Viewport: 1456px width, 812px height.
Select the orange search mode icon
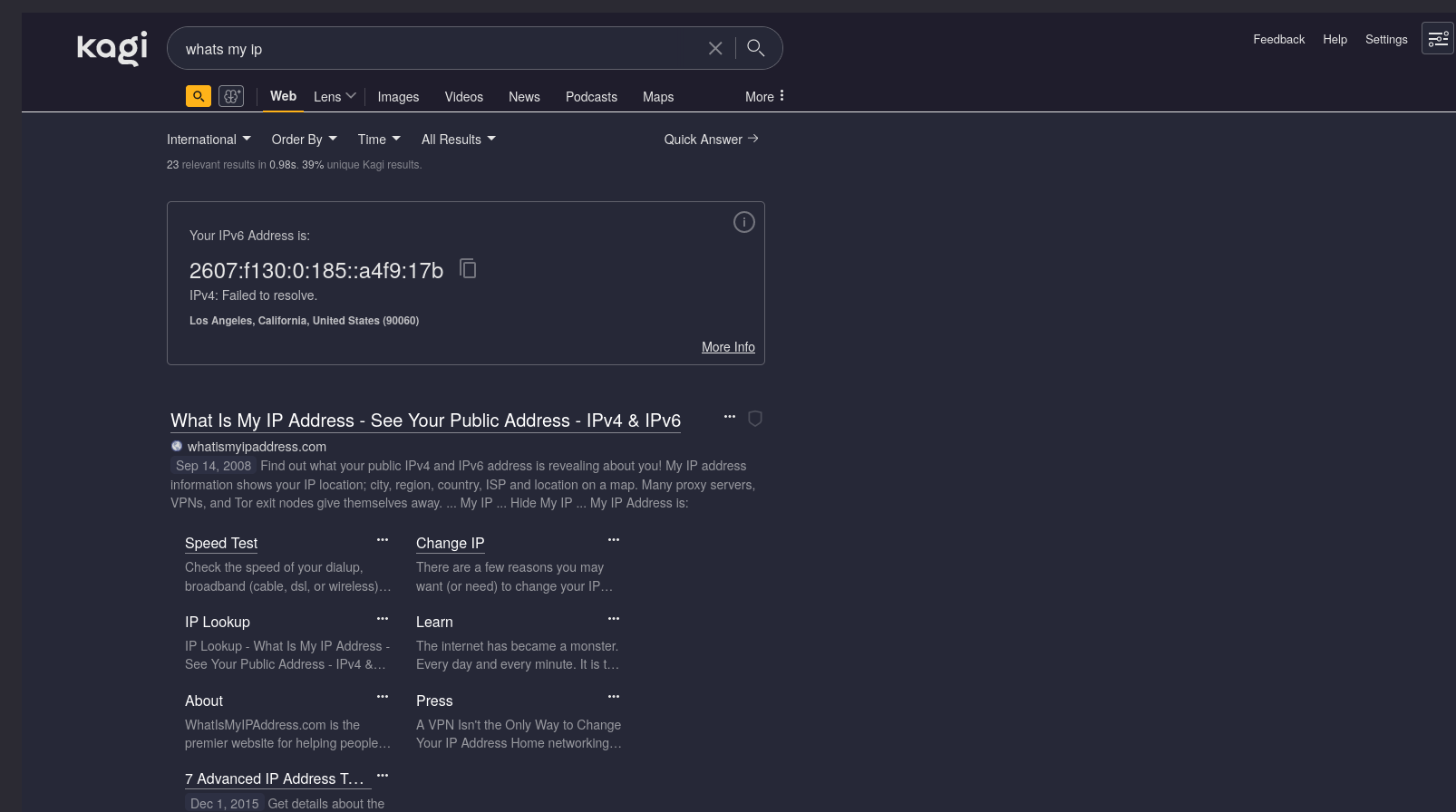[x=199, y=96]
